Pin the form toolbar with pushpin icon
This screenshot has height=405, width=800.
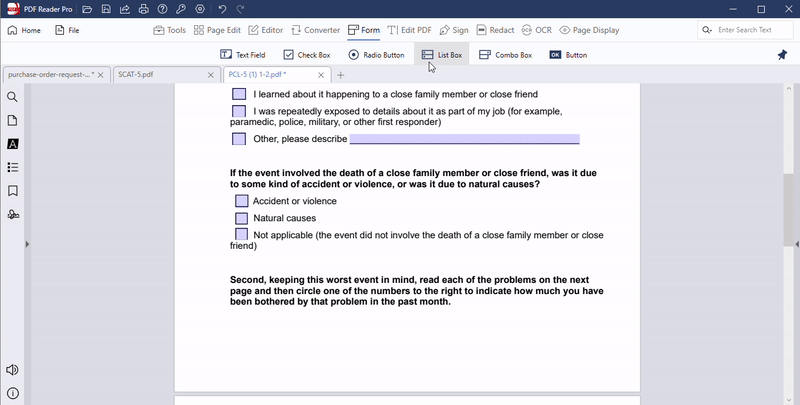tap(782, 55)
